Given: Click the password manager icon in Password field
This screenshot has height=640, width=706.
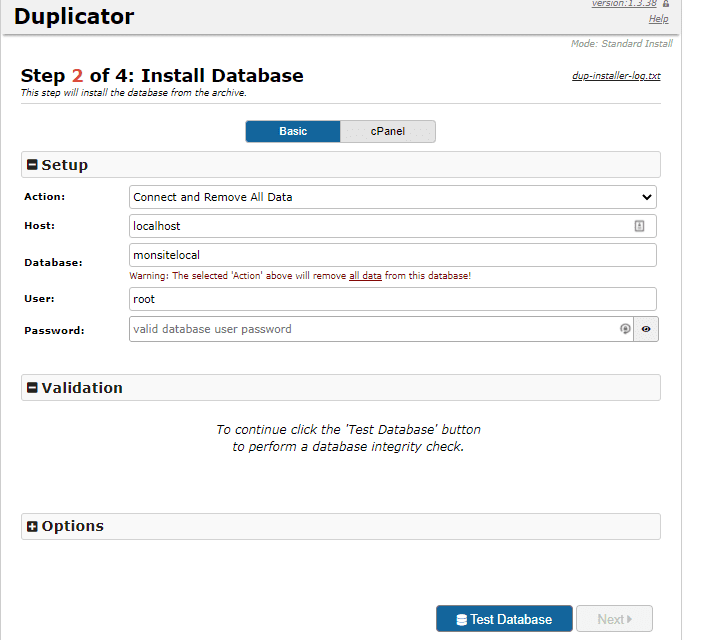Looking at the screenshot, I should (625, 329).
